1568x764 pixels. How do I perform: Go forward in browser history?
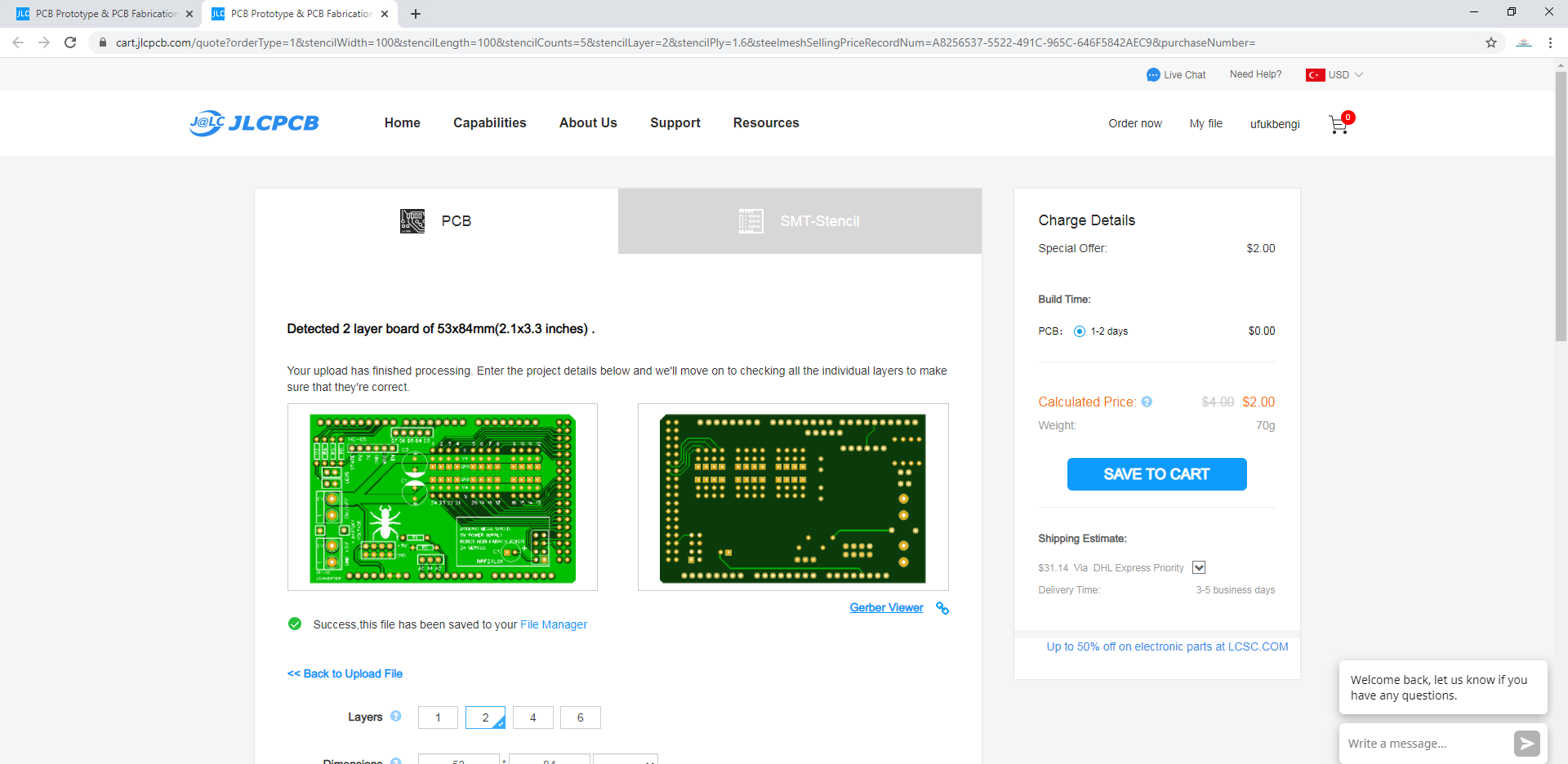(x=44, y=42)
